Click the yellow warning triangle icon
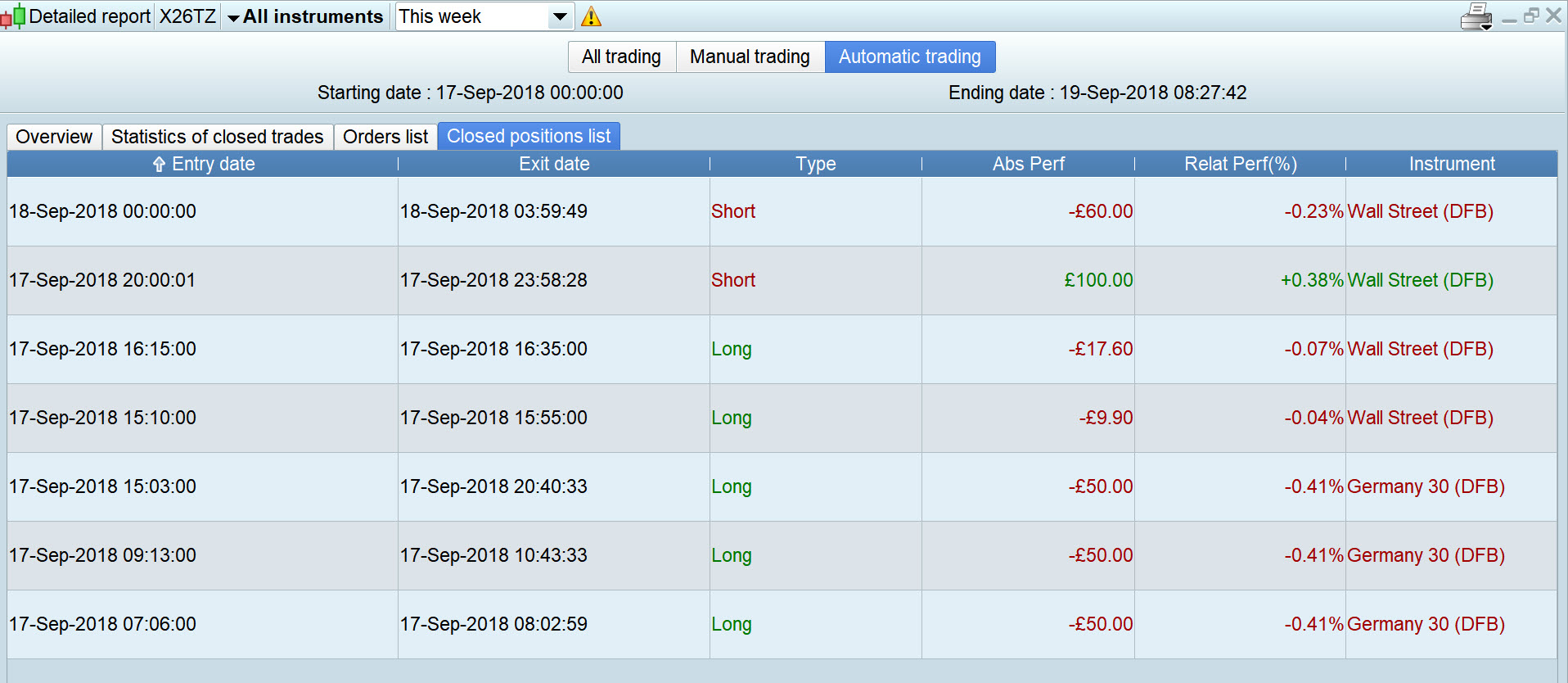Image resolution: width=1568 pixels, height=683 pixels. coord(591,16)
